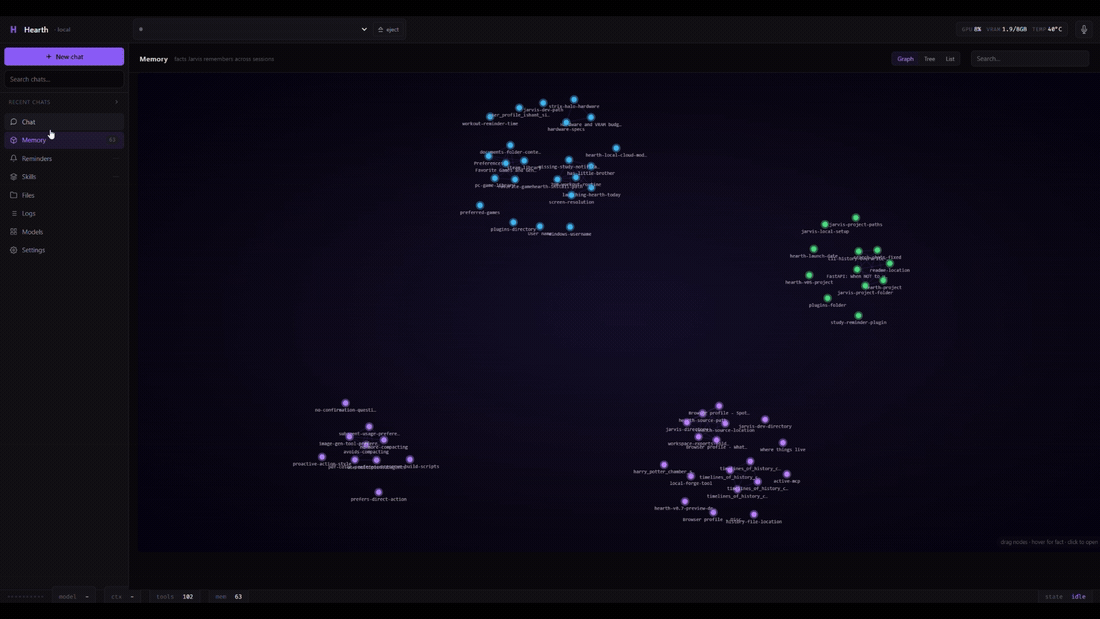Open the no-confirmation-questi purple node

(x=345, y=404)
